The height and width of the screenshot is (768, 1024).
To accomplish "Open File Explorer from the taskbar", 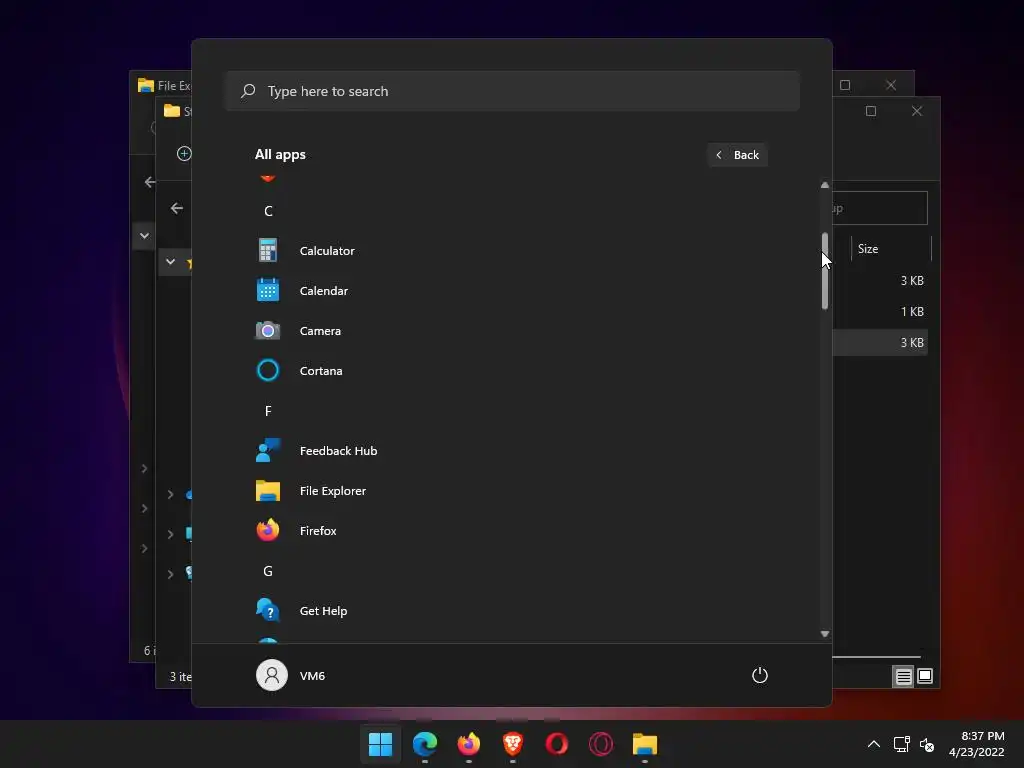I will 645,744.
